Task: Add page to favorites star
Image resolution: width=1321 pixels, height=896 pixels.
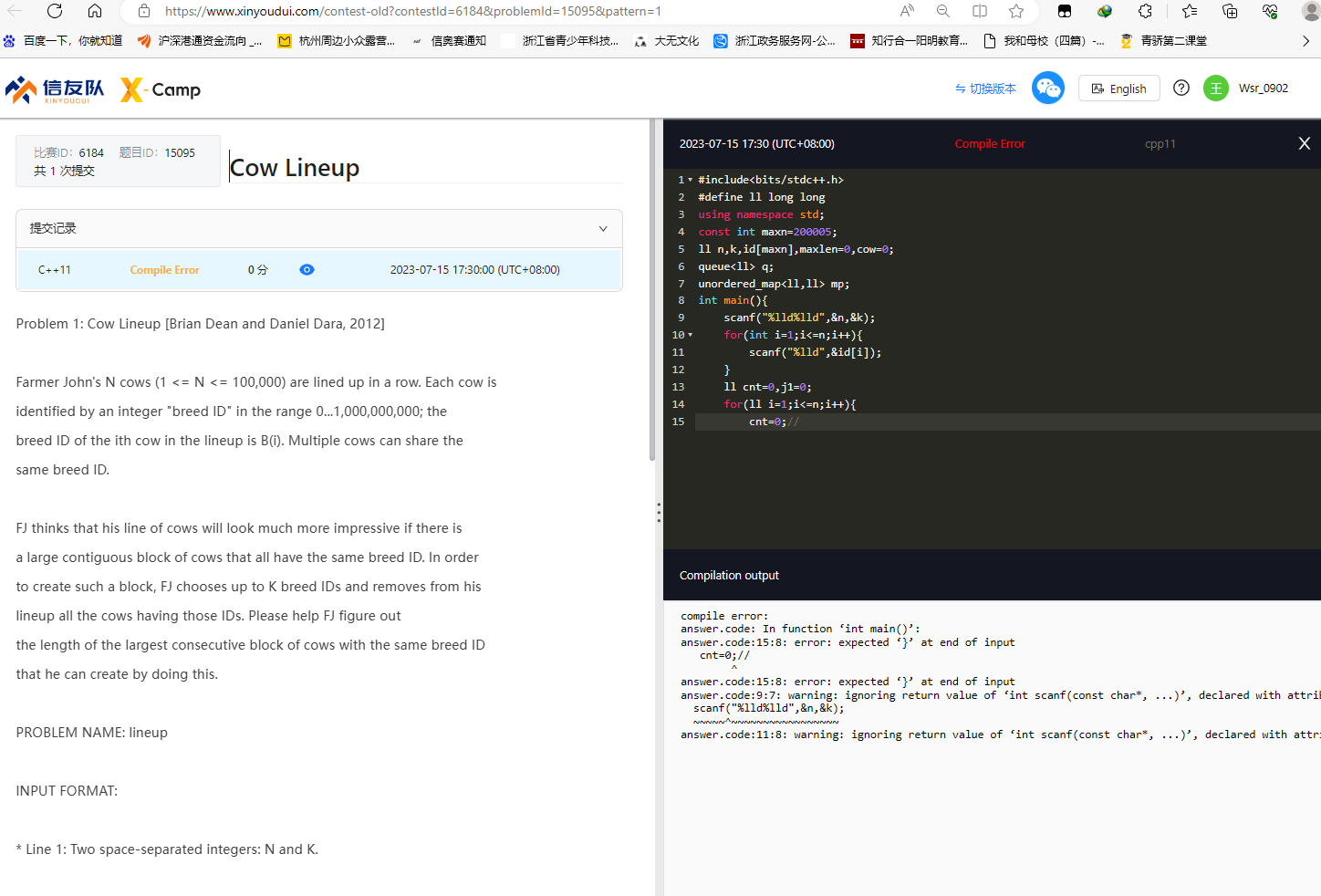Action: (1016, 11)
